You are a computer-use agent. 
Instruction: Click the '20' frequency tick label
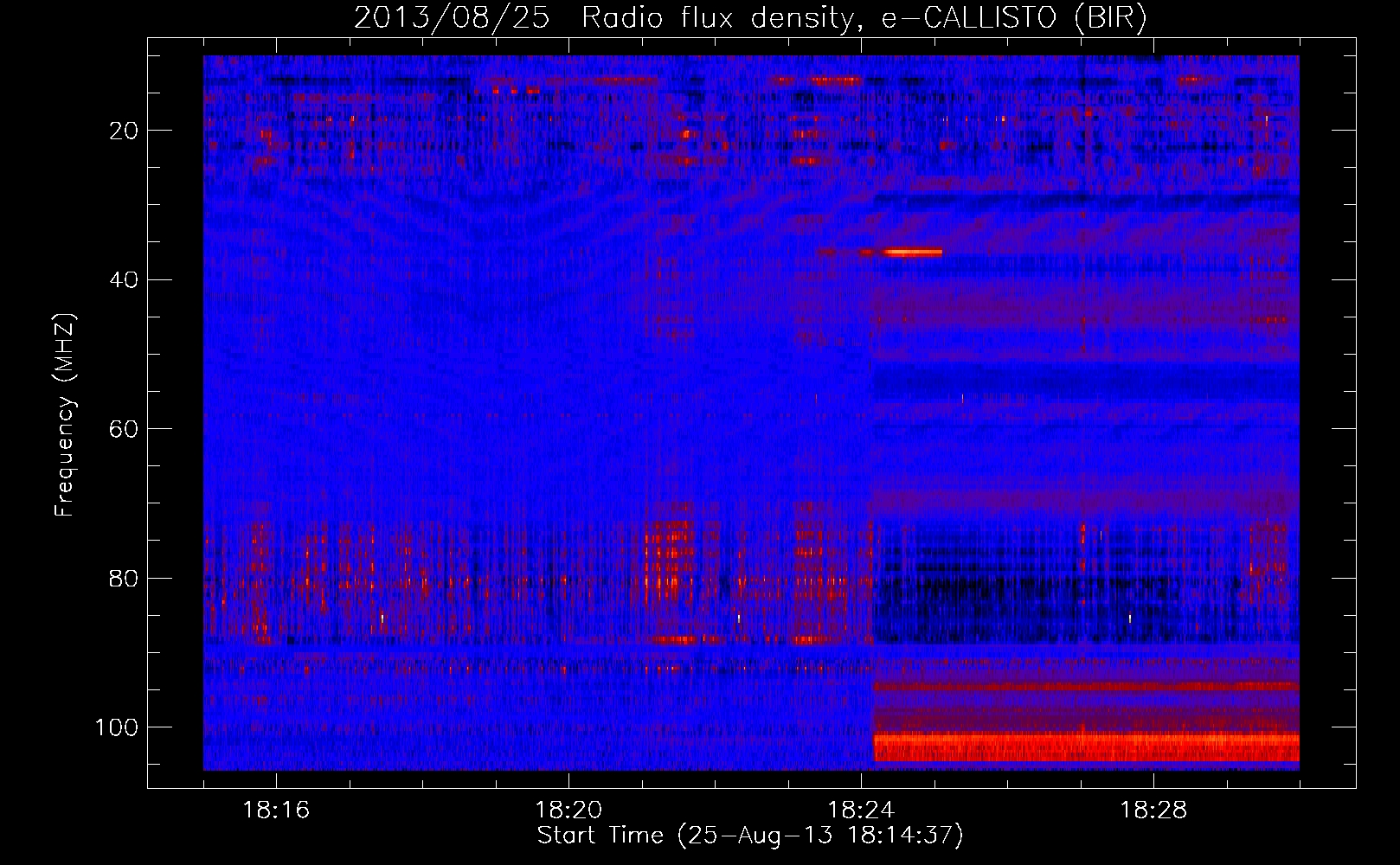(125, 131)
